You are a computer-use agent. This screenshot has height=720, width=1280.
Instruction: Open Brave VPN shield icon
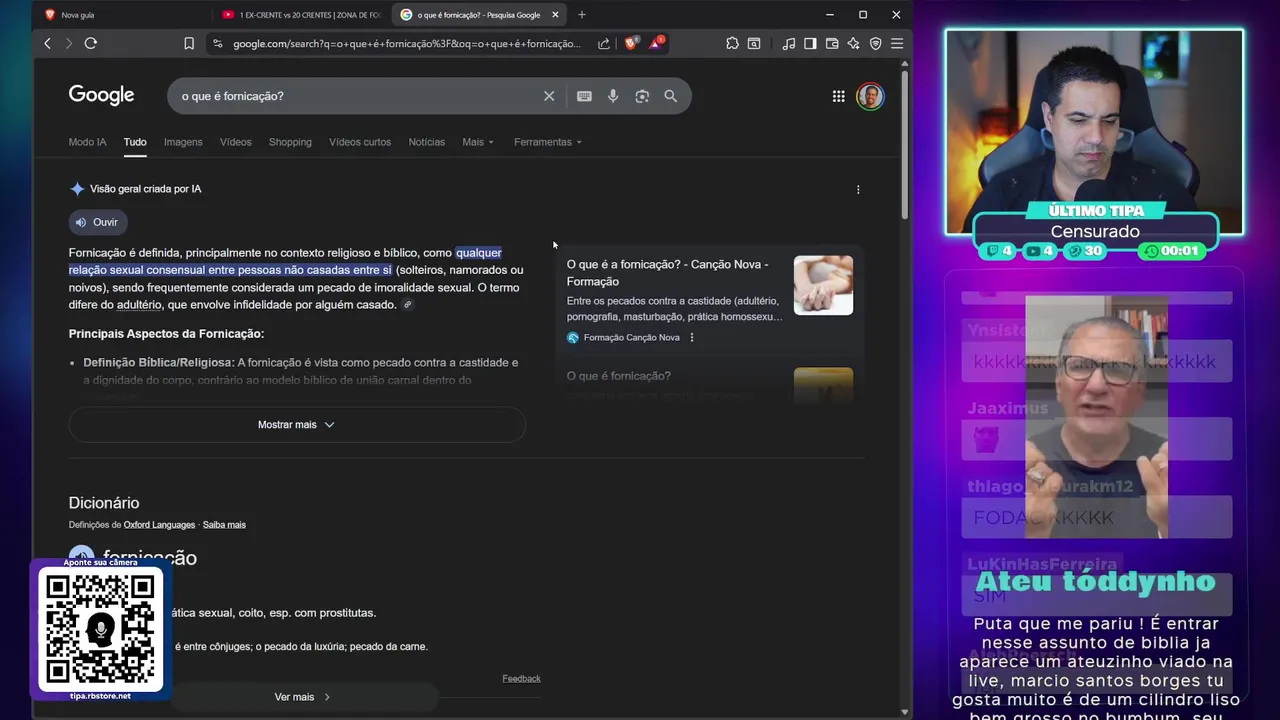[875, 43]
